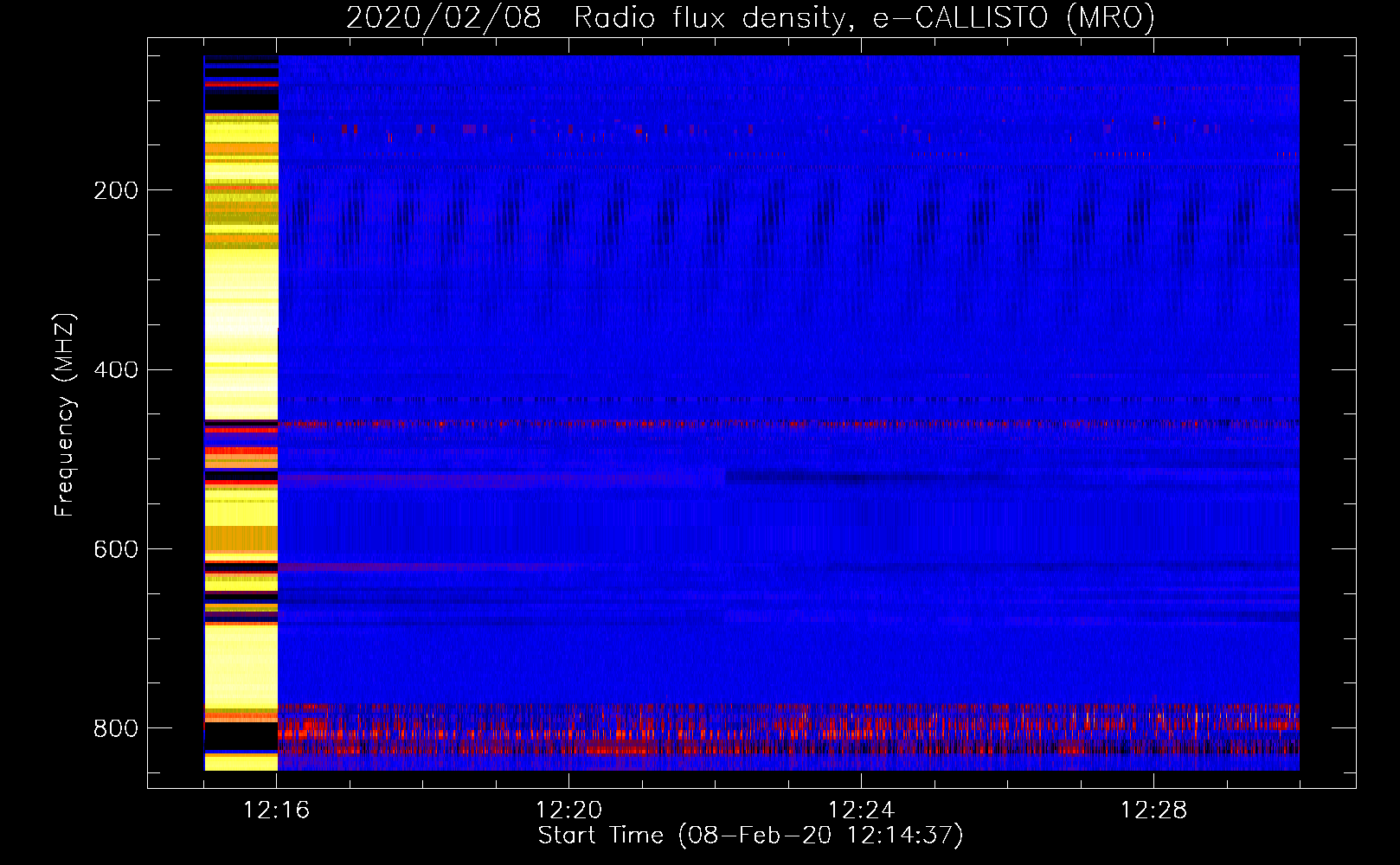1400x865 pixels.
Task: Click the 12:24 time tick label
Action: [861, 811]
